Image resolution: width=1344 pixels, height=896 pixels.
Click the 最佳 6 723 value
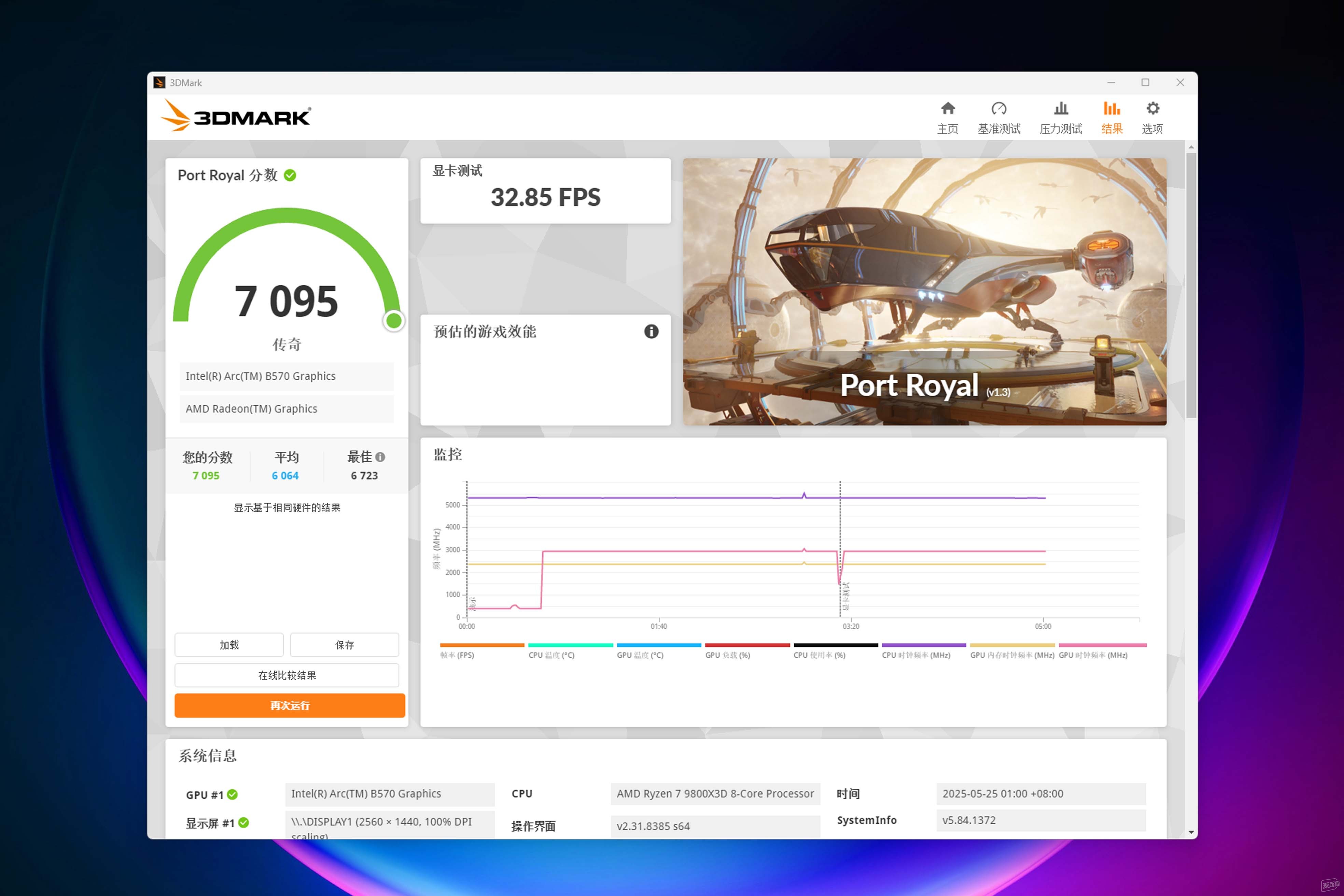(x=364, y=475)
